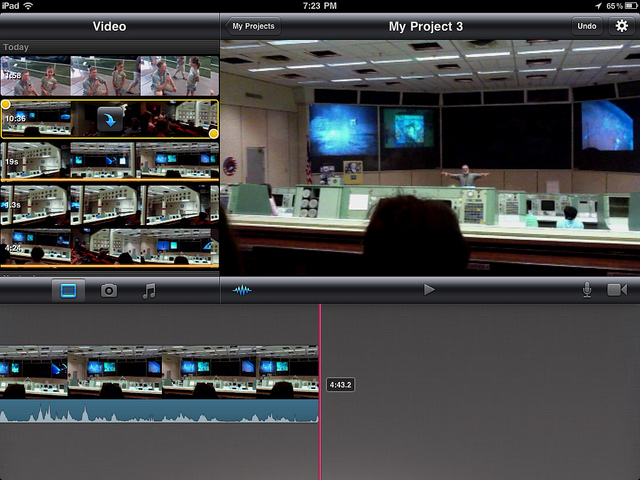Insert selected clip with blue arrow
Viewport: 640px width, 480px height.
click(x=110, y=120)
